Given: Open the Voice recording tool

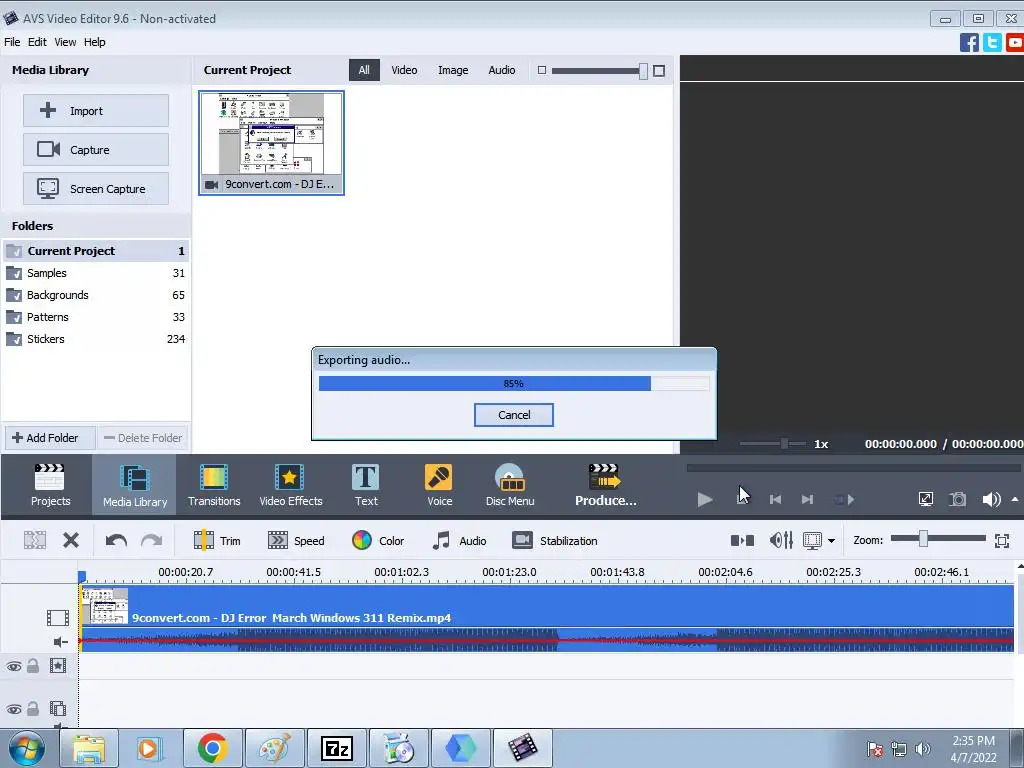Looking at the screenshot, I should (x=439, y=485).
